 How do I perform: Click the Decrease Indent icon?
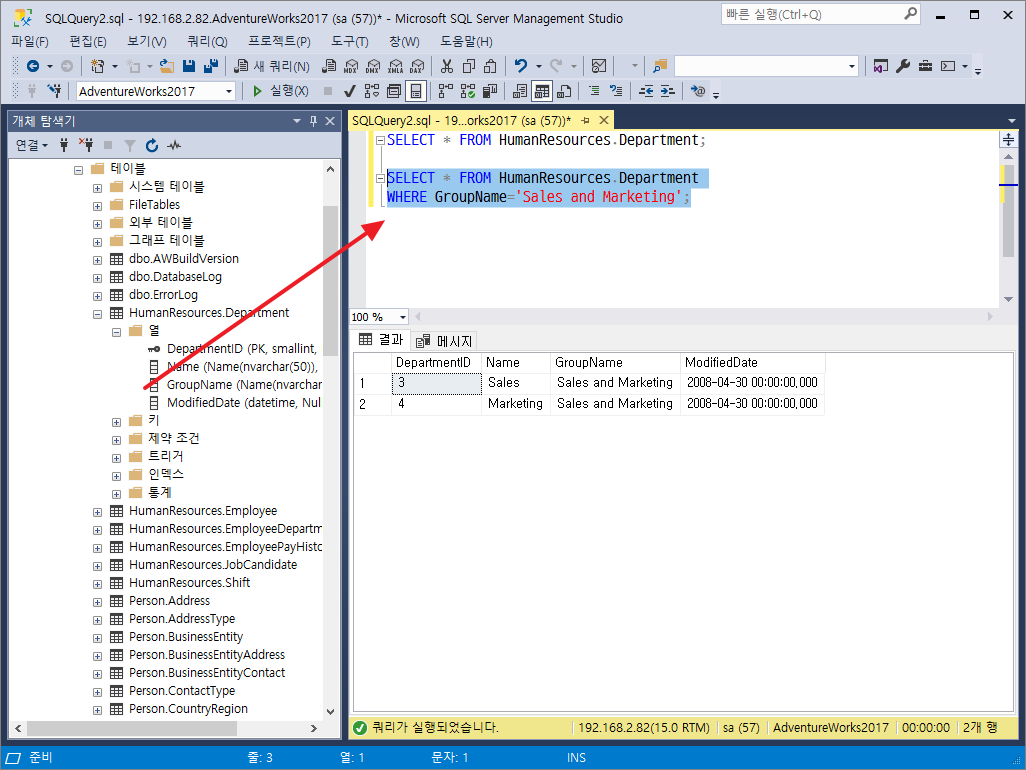point(646,91)
